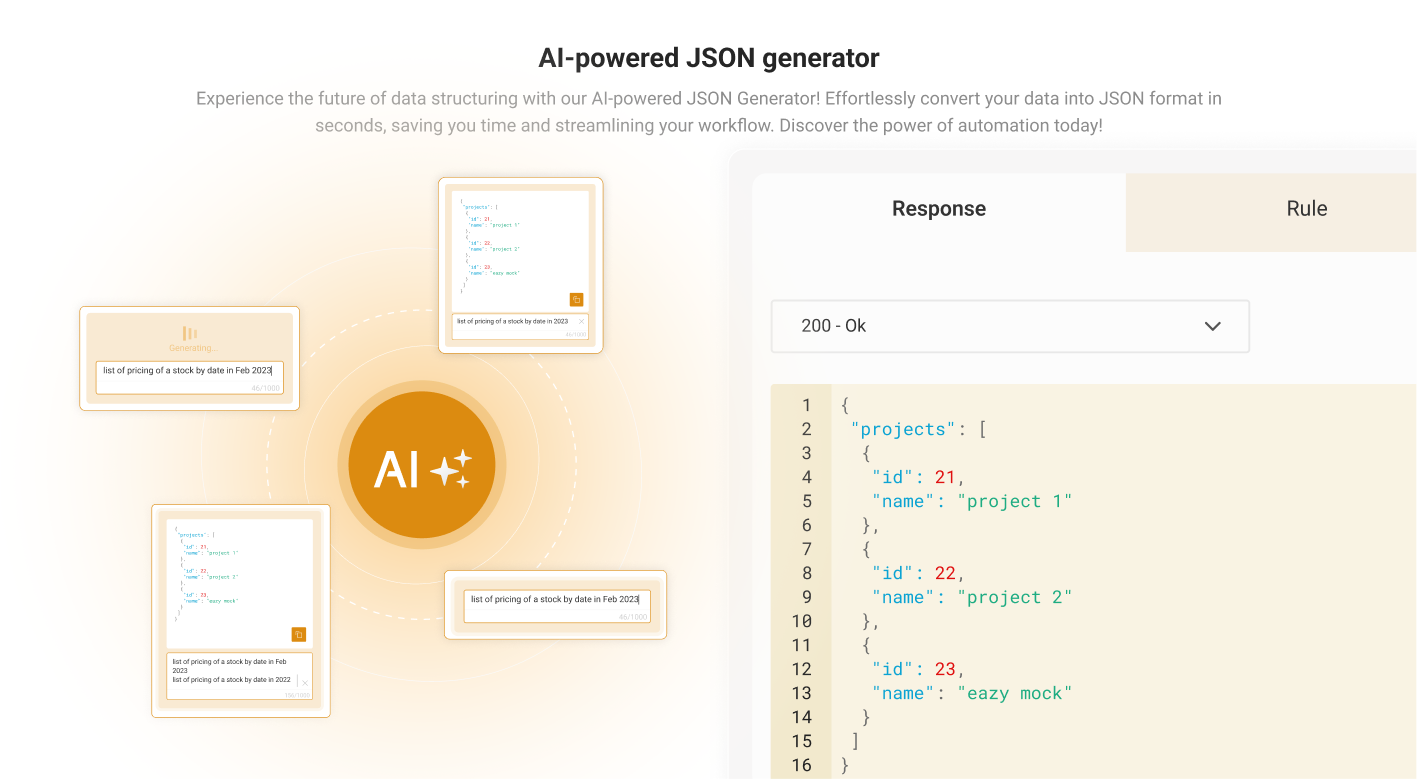This screenshot has height=780, width=1418.
Task: Click the orange AI sparkle circle icon
Action: point(421,467)
